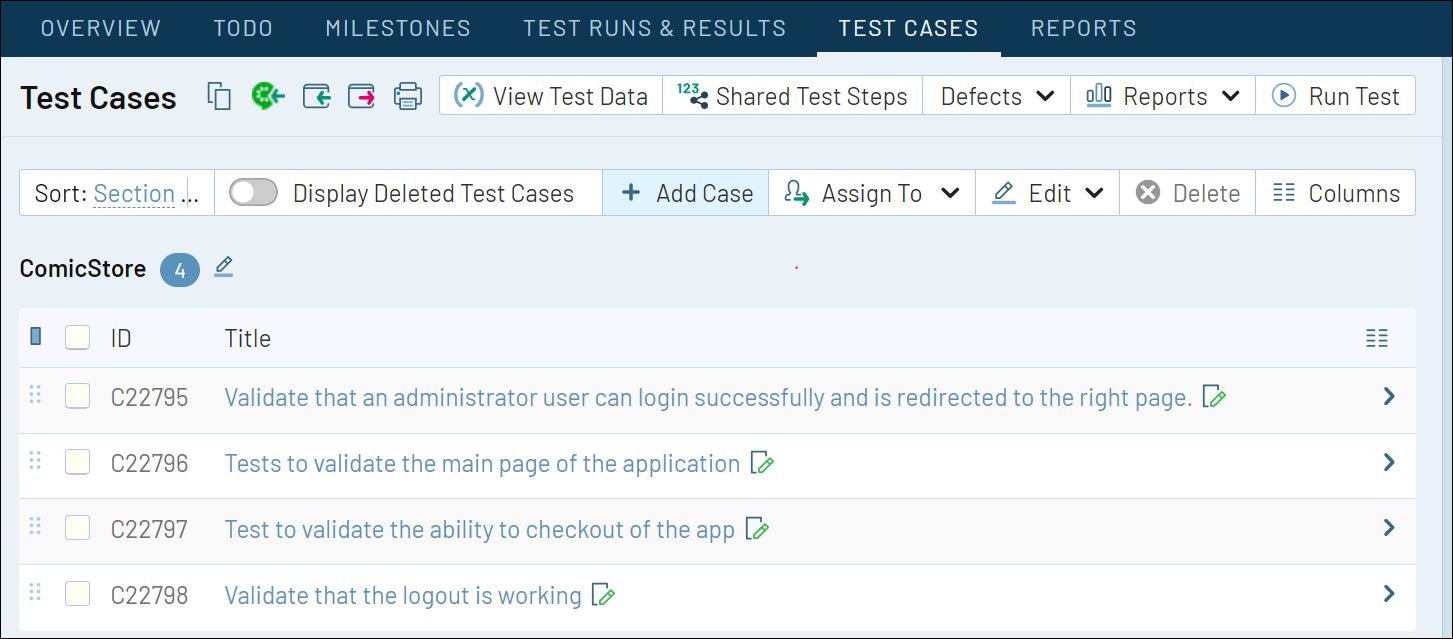
Task: Open the Edit dropdown menu
Action: coord(1046,193)
